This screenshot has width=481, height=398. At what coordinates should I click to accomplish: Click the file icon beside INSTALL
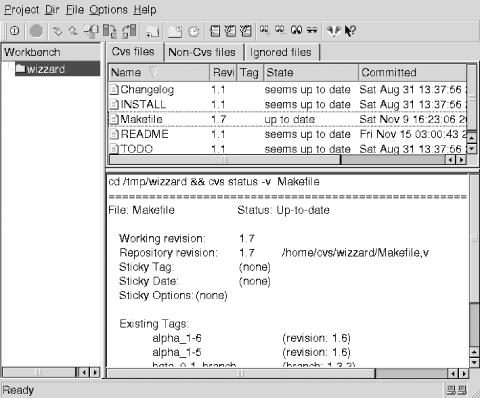click(x=114, y=104)
